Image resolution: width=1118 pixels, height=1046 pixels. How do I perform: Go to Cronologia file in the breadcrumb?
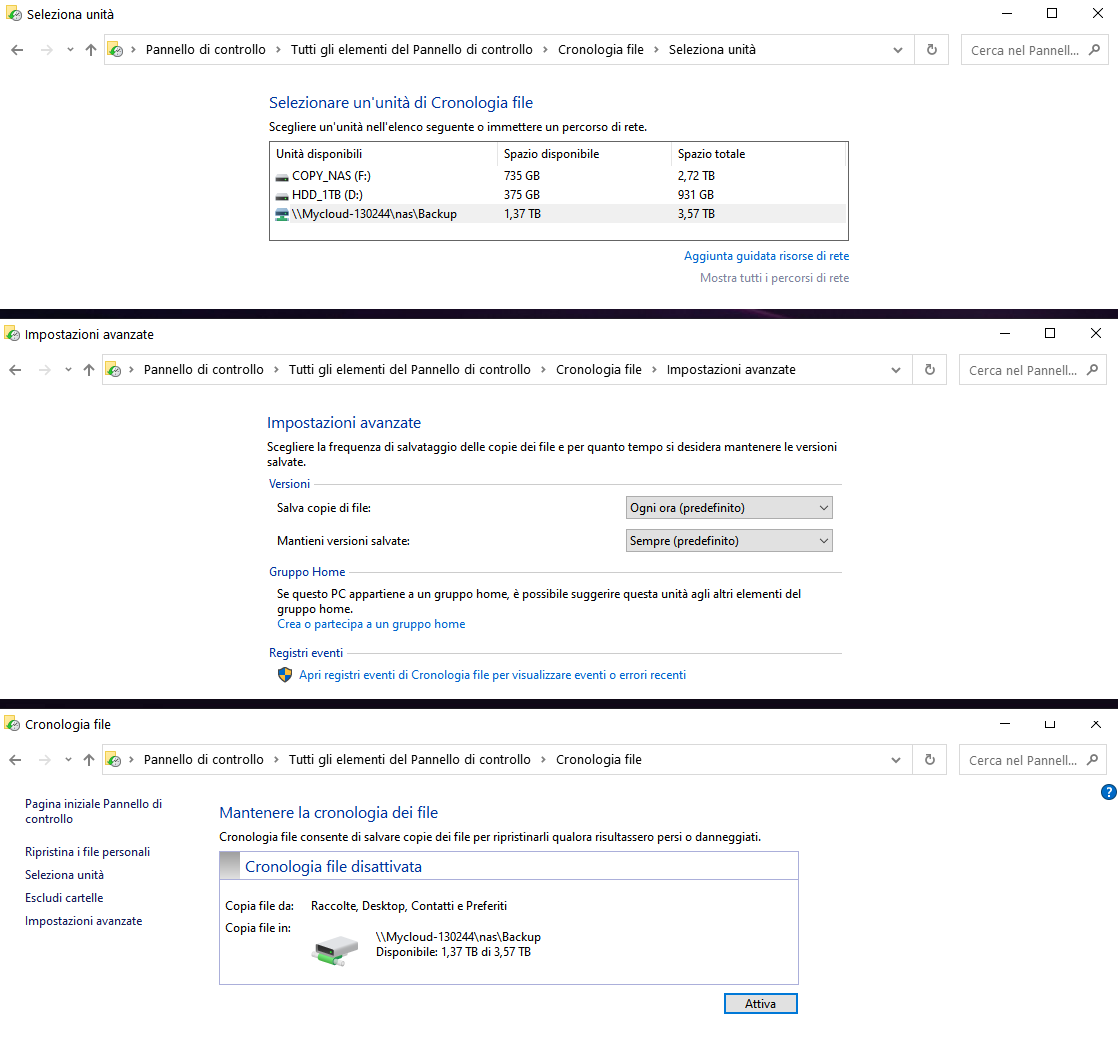point(600,49)
